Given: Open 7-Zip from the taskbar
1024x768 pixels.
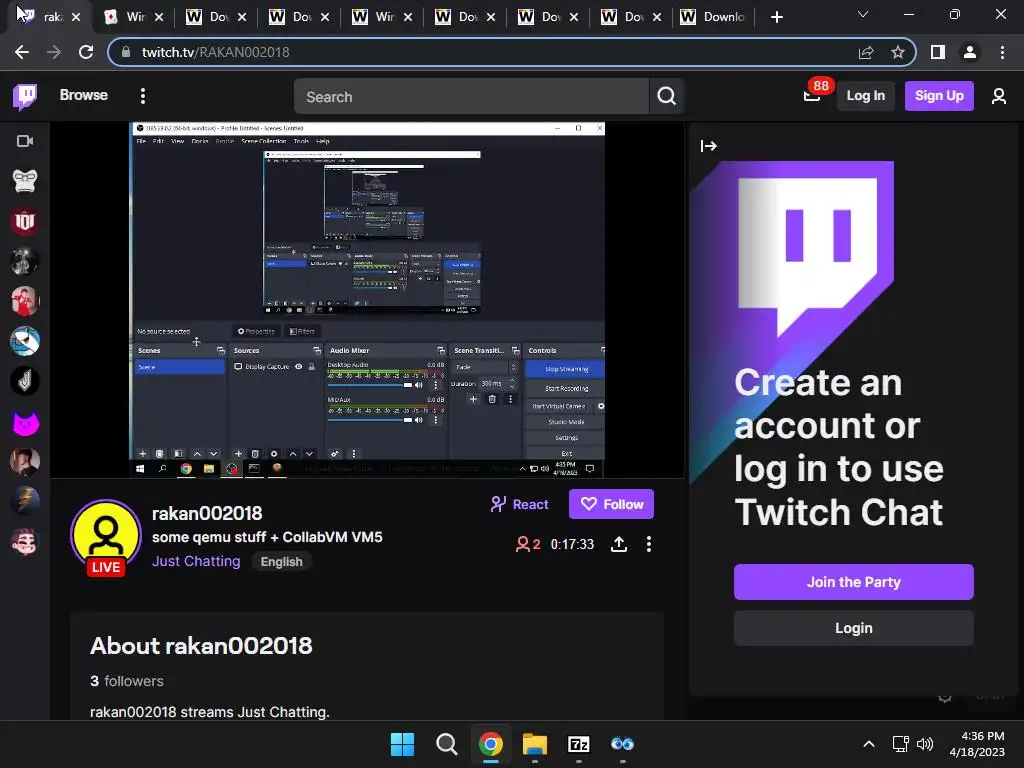Looking at the screenshot, I should pos(579,744).
